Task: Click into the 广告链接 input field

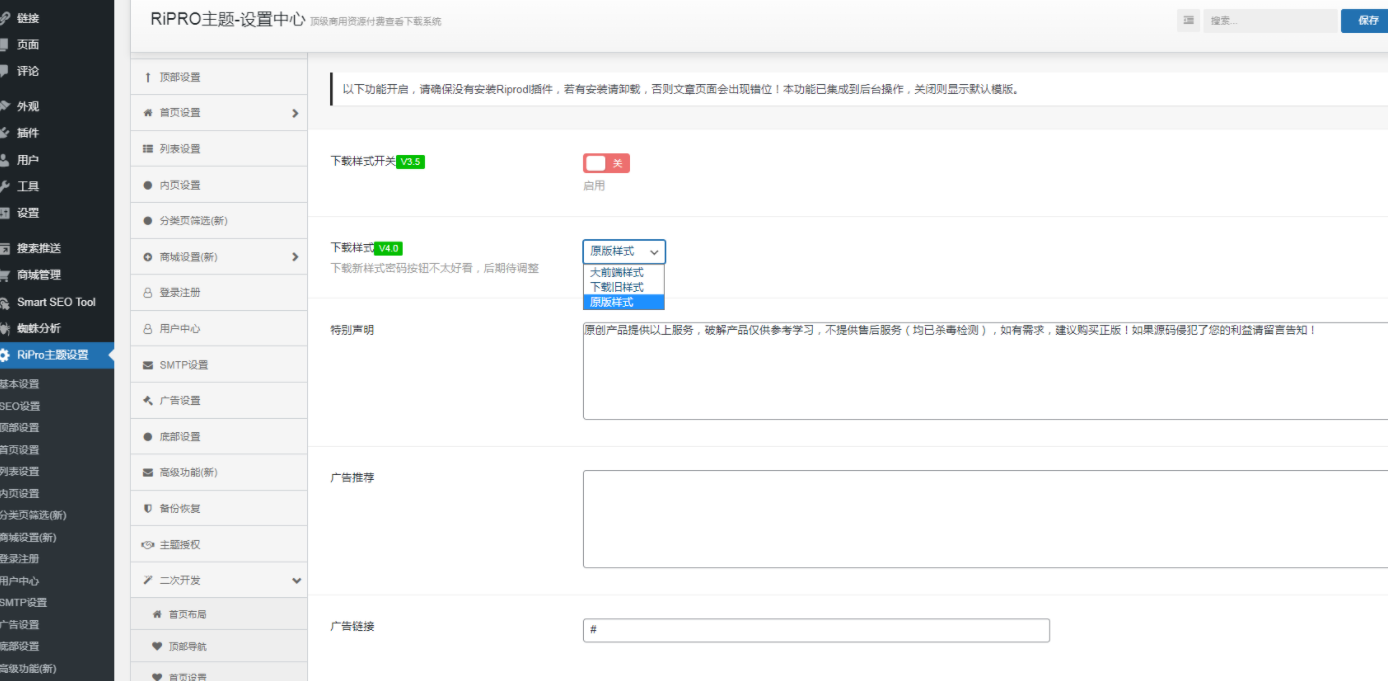Action: pos(816,630)
